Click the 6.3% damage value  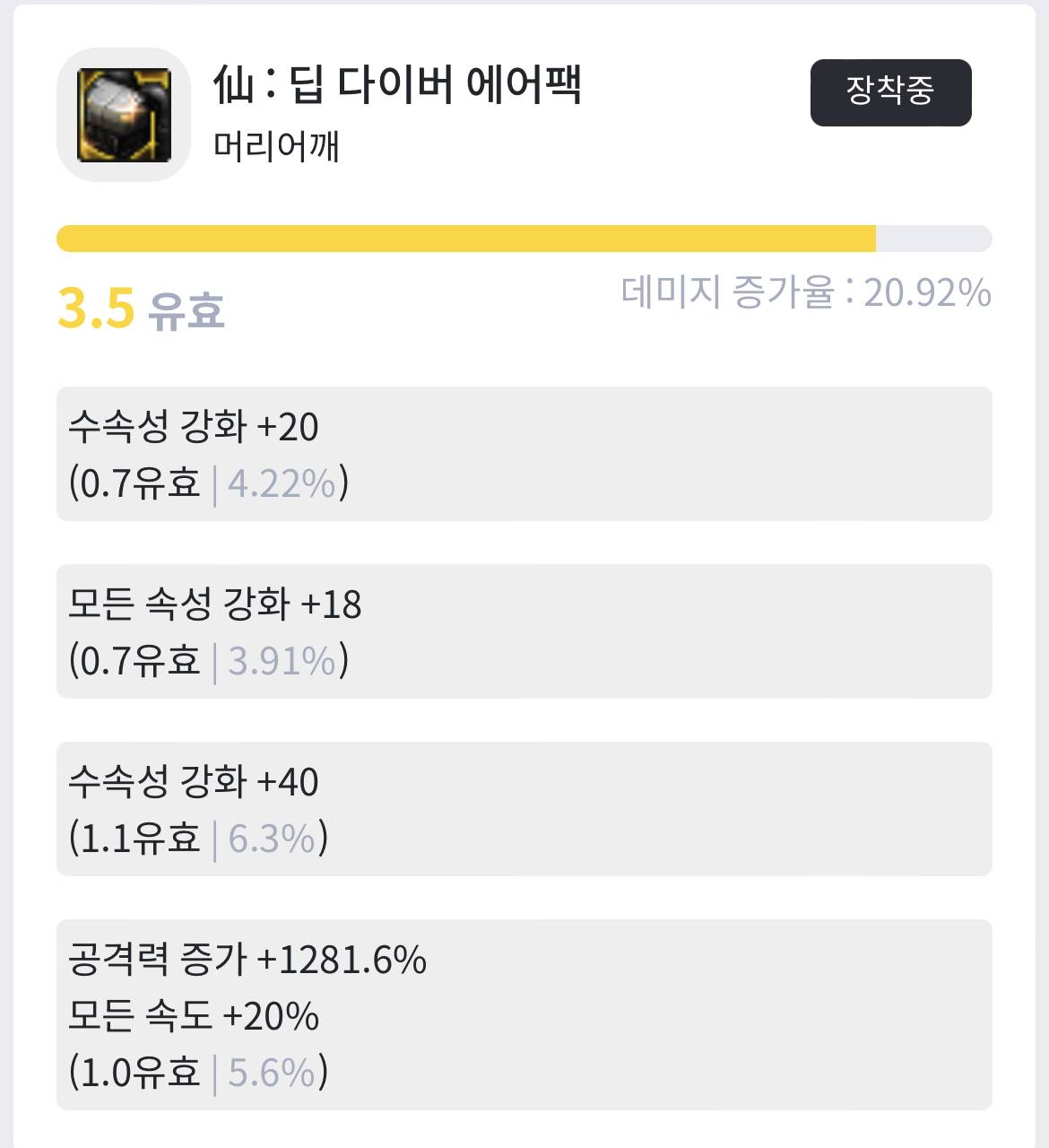tap(272, 839)
